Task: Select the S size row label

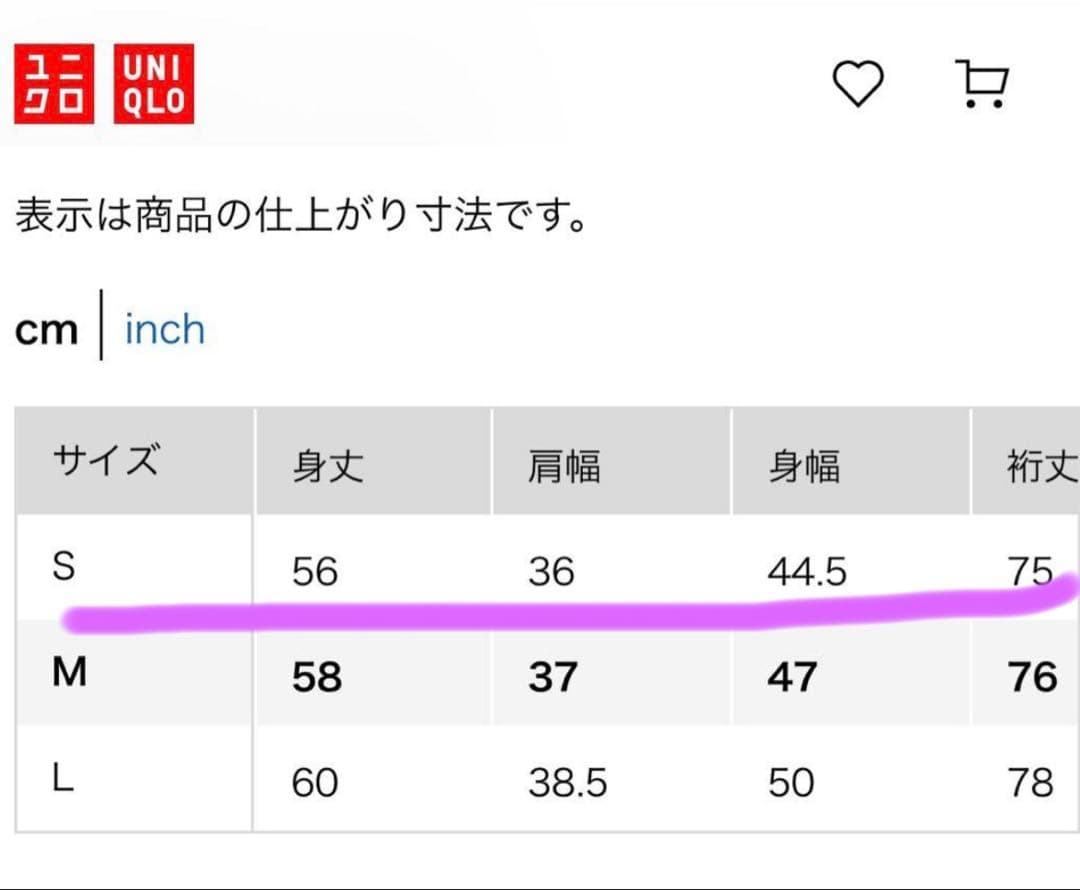Action: [x=64, y=568]
